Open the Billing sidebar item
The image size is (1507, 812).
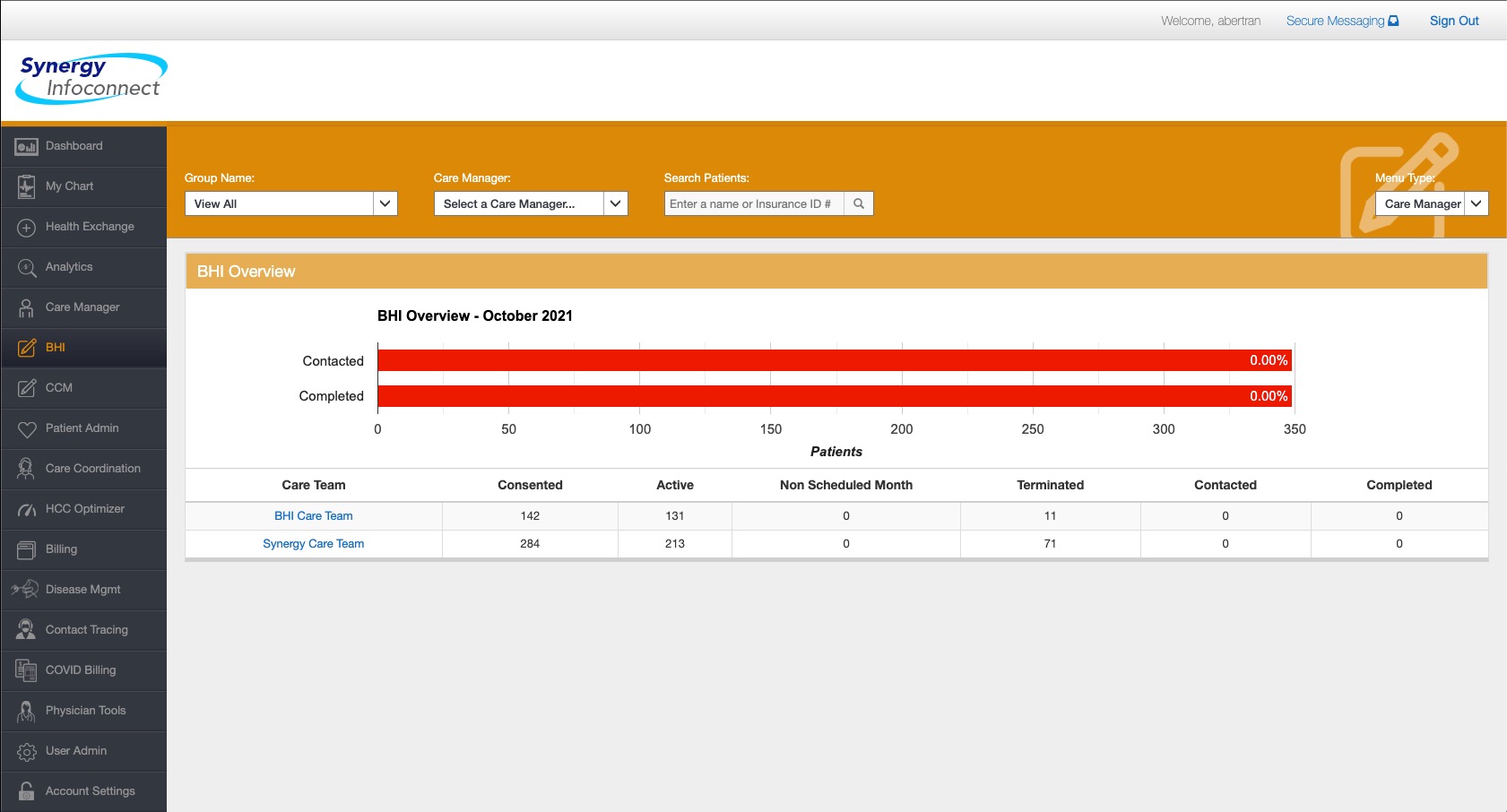(83, 549)
